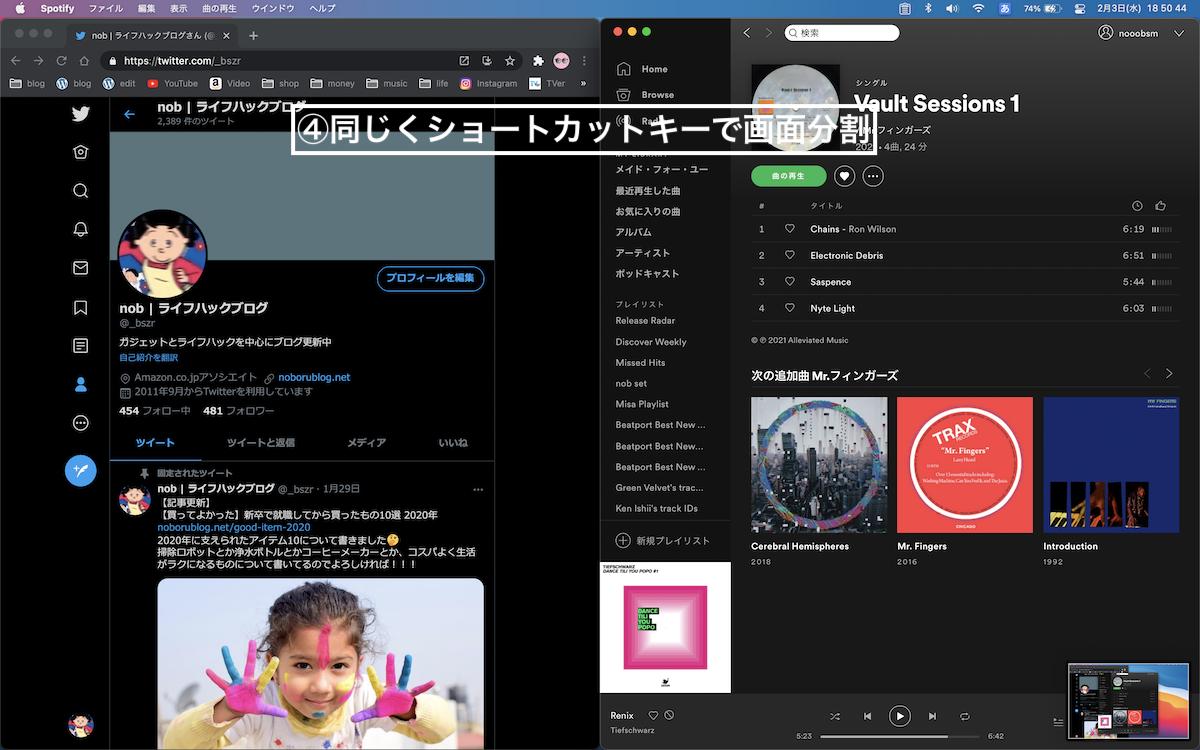Like the track Electronic Debris
The width and height of the screenshot is (1200, 750).
789,255
